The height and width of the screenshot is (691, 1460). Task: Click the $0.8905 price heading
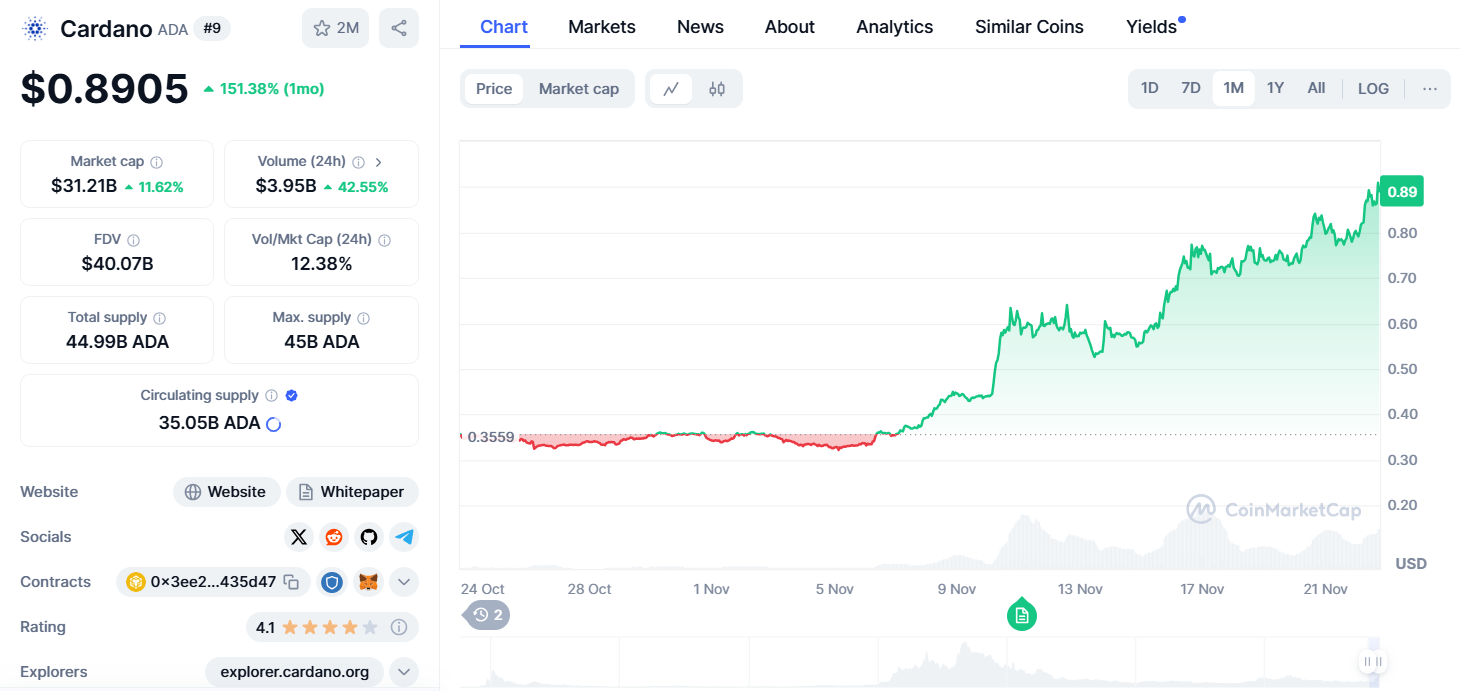click(104, 89)
